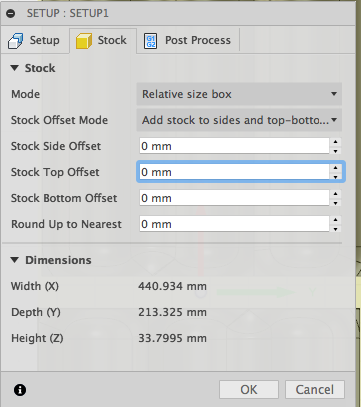Click the Cancel button
This screenshot has width=361, height=407.
point(315,389)
